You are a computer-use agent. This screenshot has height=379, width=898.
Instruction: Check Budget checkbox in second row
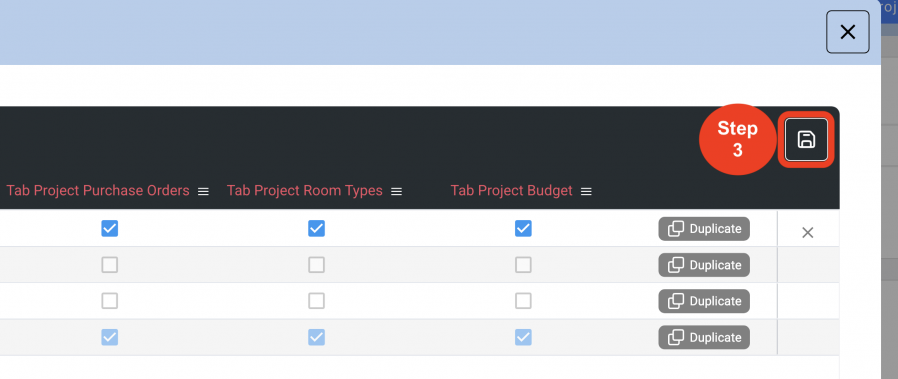523,264
